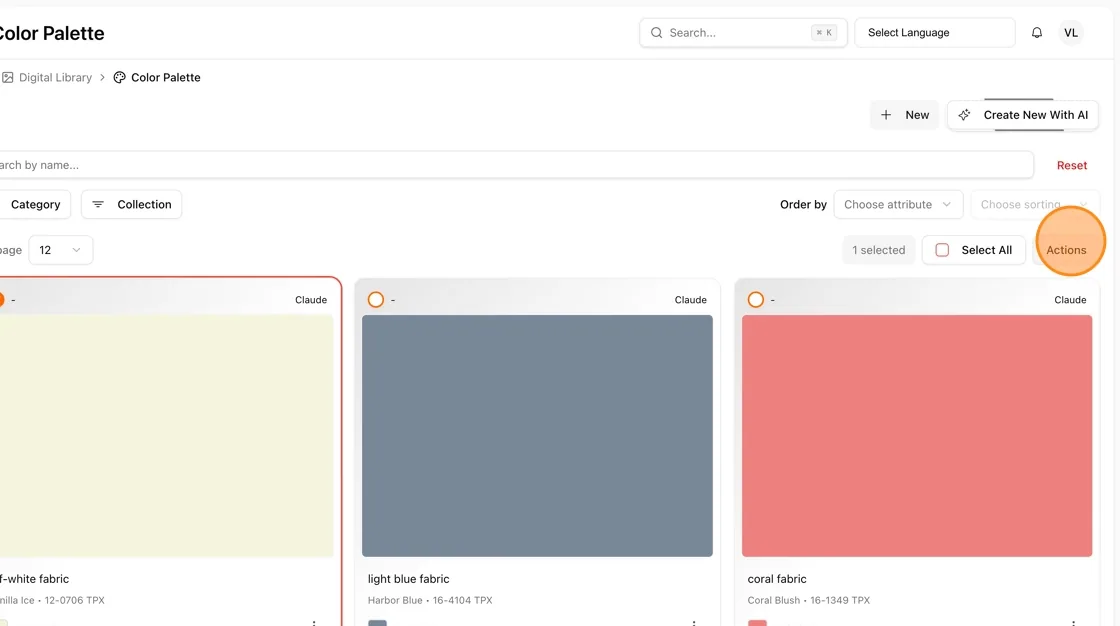Click the light blue color swatch image
1120x626 pixels.
click(537, 436)
